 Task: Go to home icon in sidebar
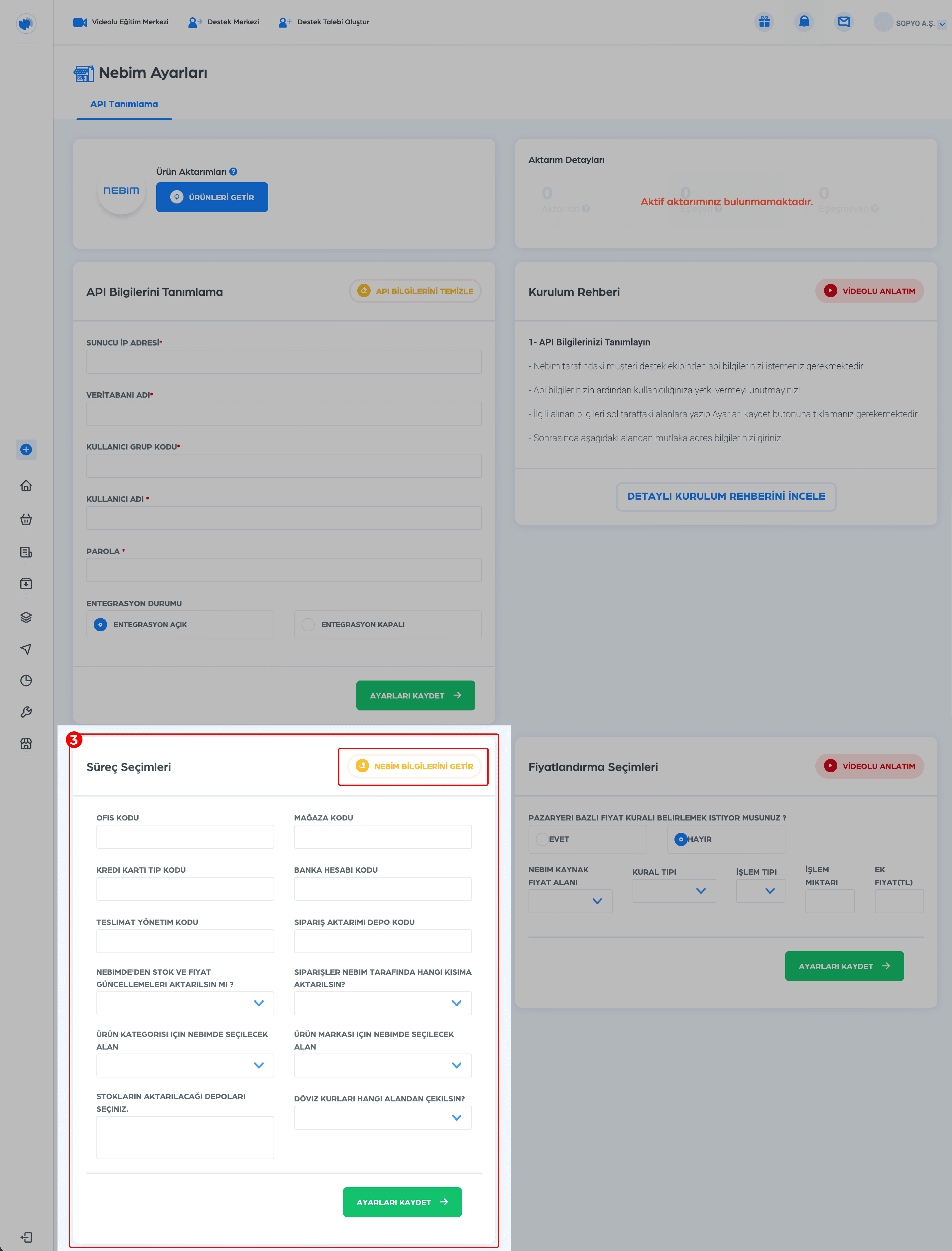tap(26, 486)
